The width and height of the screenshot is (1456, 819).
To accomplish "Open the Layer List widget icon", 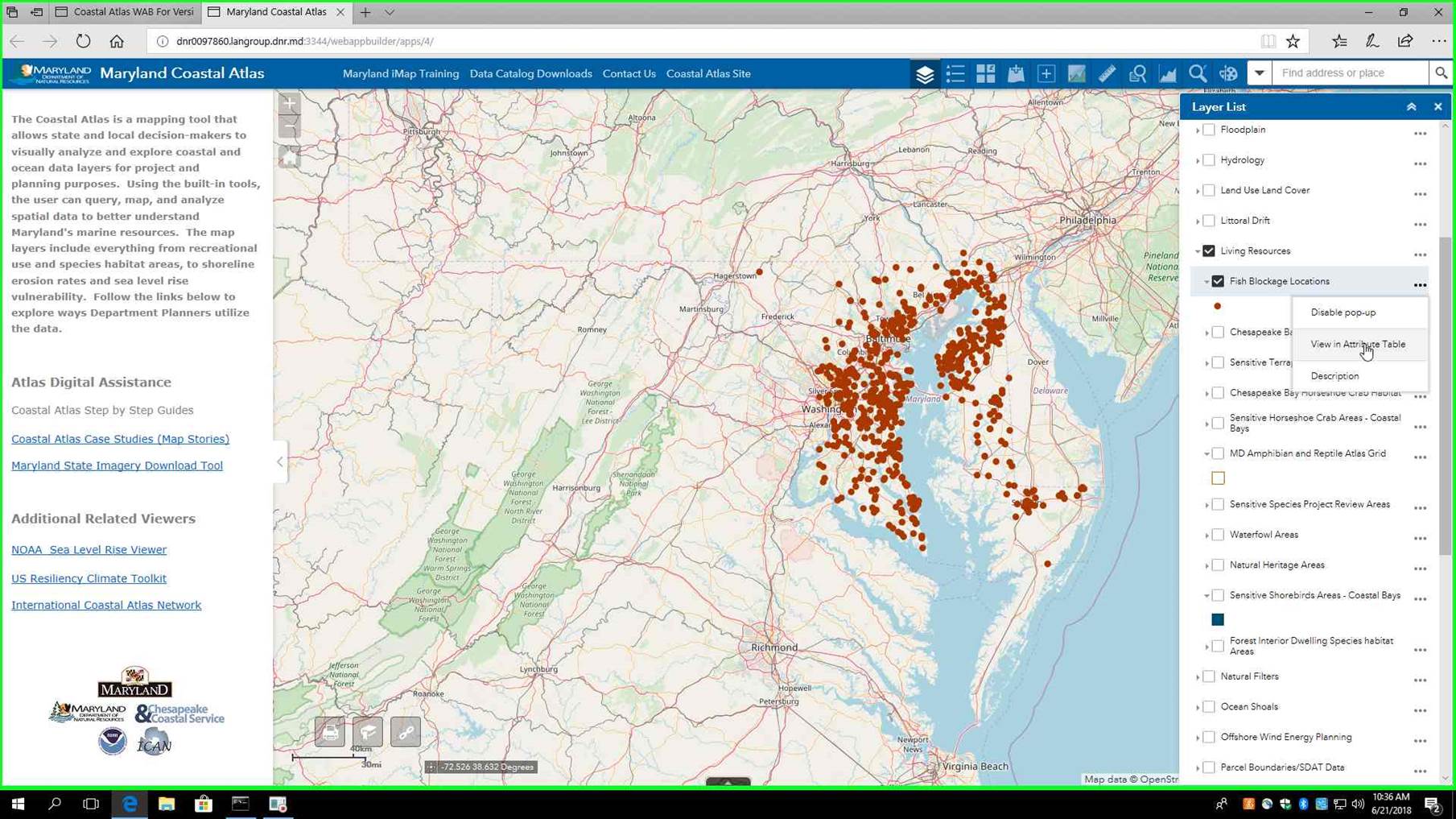I will pos(925,73).
